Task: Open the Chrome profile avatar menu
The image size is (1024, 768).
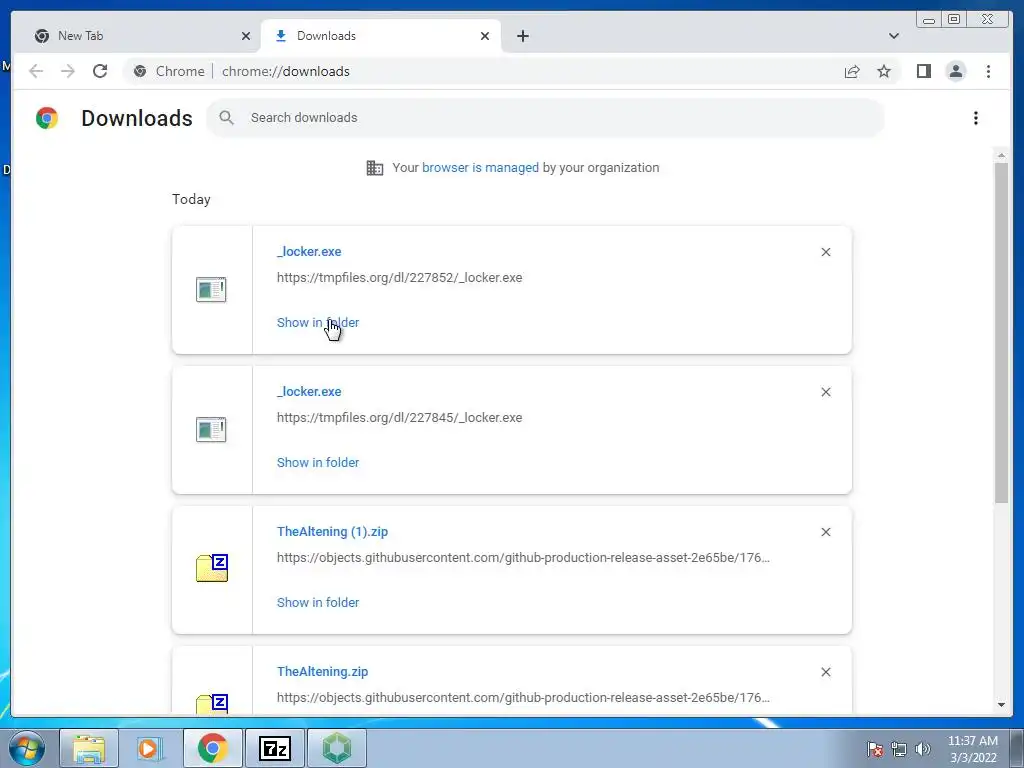Action: [955, 71]
